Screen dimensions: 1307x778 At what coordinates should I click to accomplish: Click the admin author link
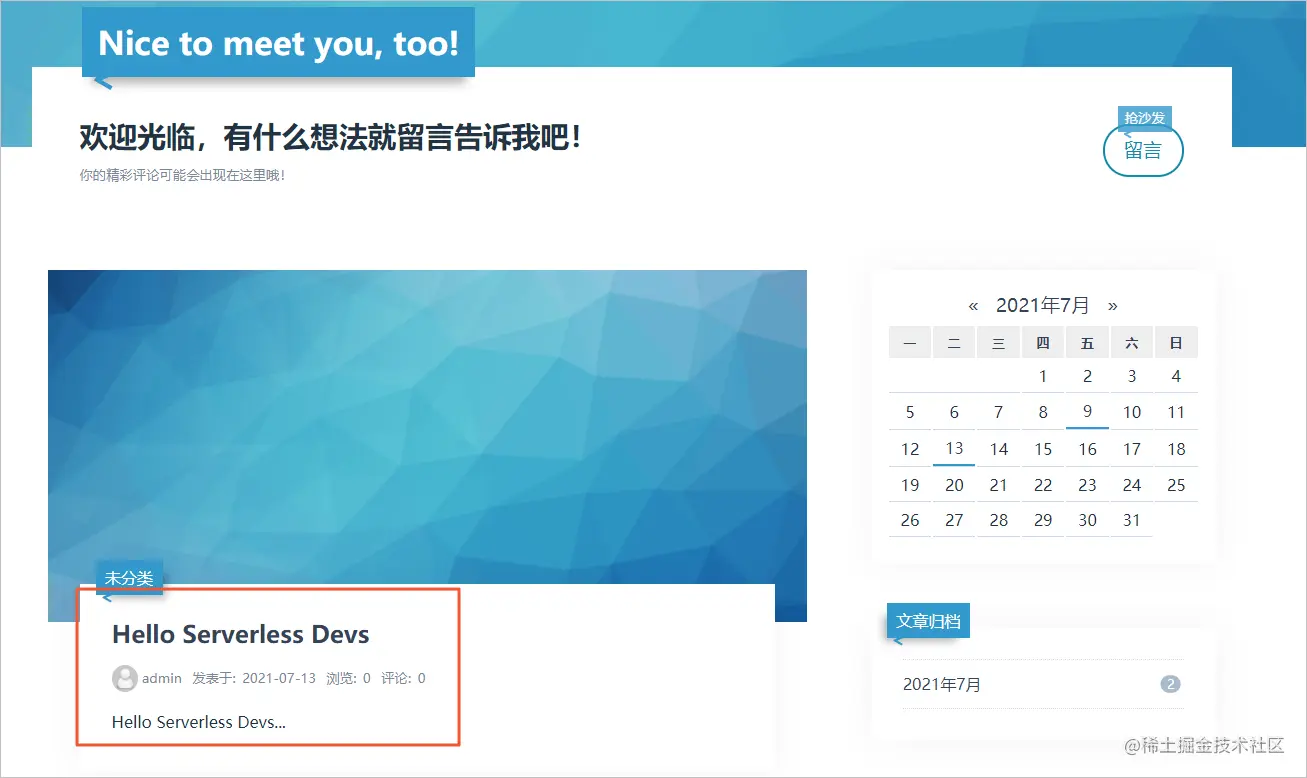pyautogui.click(x=162, y=678)
